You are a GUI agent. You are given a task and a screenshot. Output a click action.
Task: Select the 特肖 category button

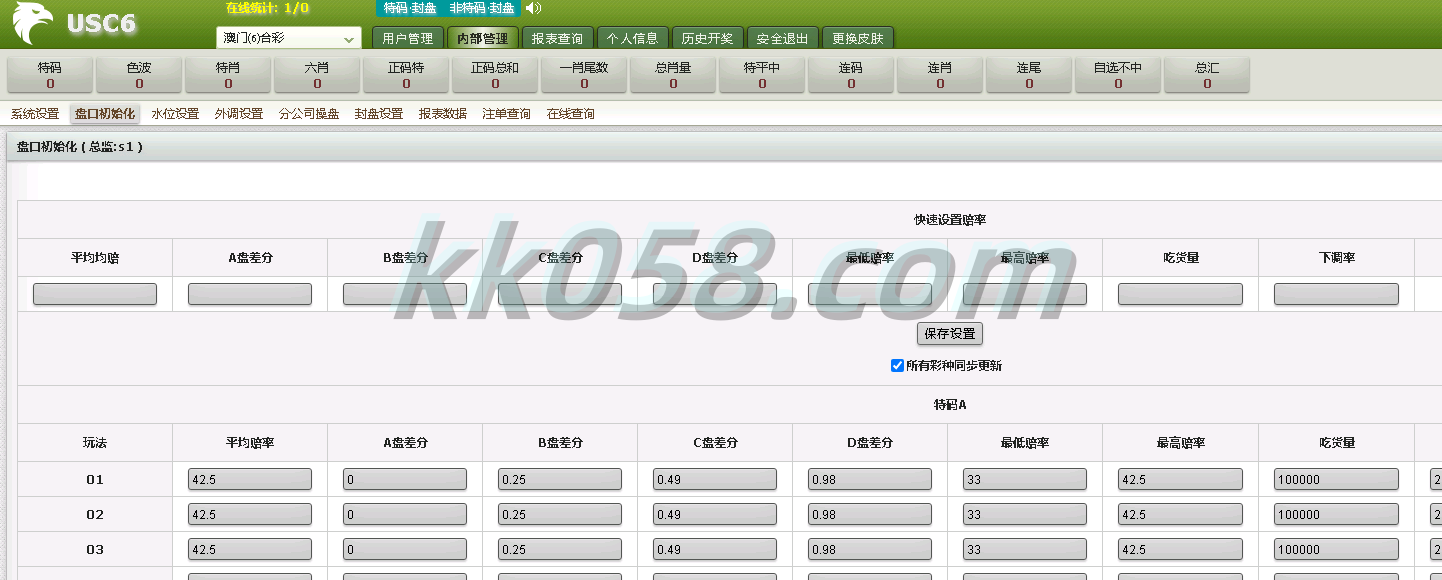click(x=228, y=75)
